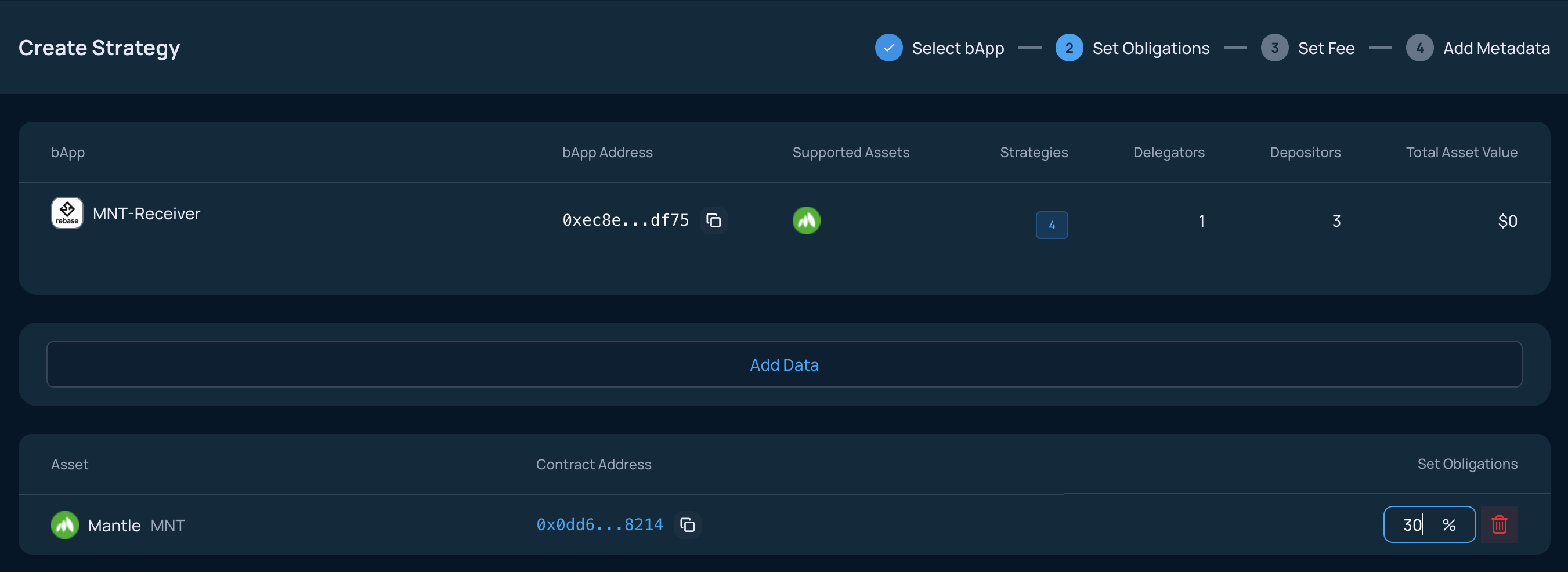The image size is (1568, 572).
Task: Delete the Mantle obligation with trash icon
Action: point(1498,524)
